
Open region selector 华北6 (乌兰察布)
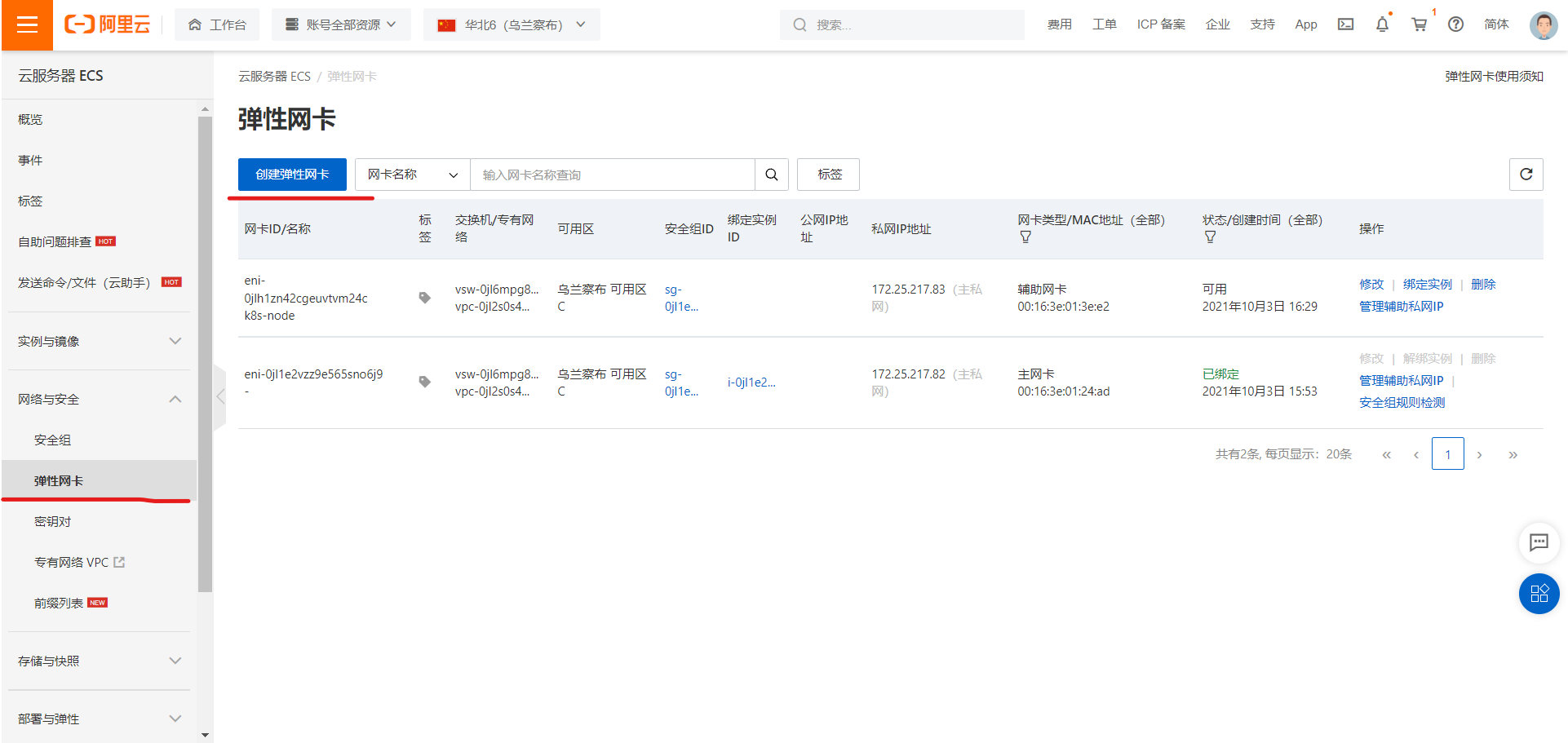512,24
